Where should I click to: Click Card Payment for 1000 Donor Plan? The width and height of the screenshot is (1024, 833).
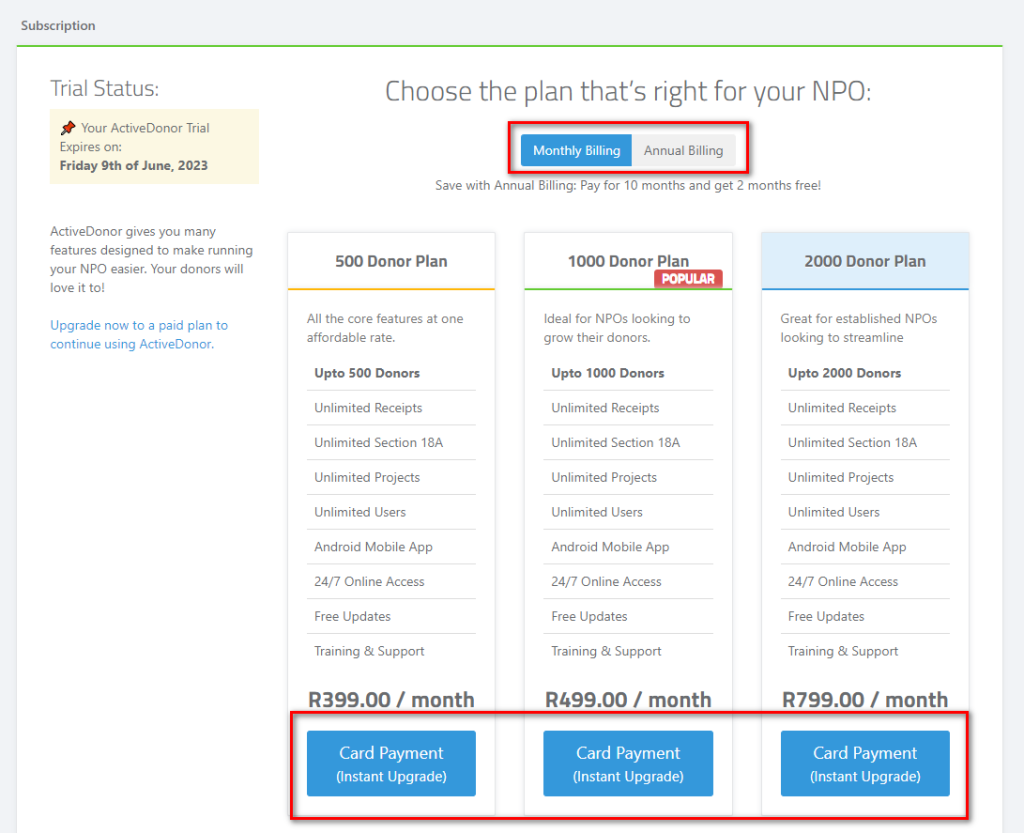pyautogui.click(x=628, y=763)
